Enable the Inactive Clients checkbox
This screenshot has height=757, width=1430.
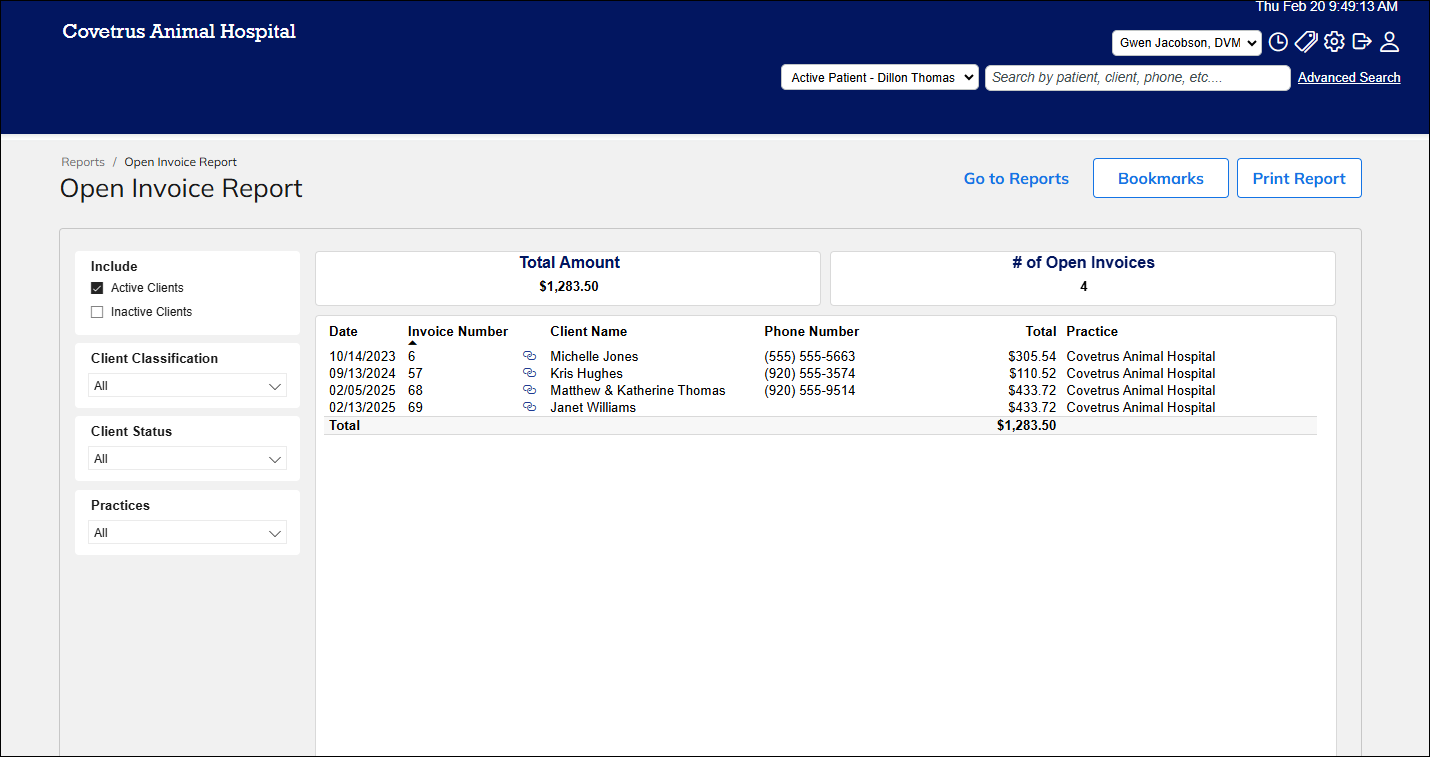coord(97,311)
